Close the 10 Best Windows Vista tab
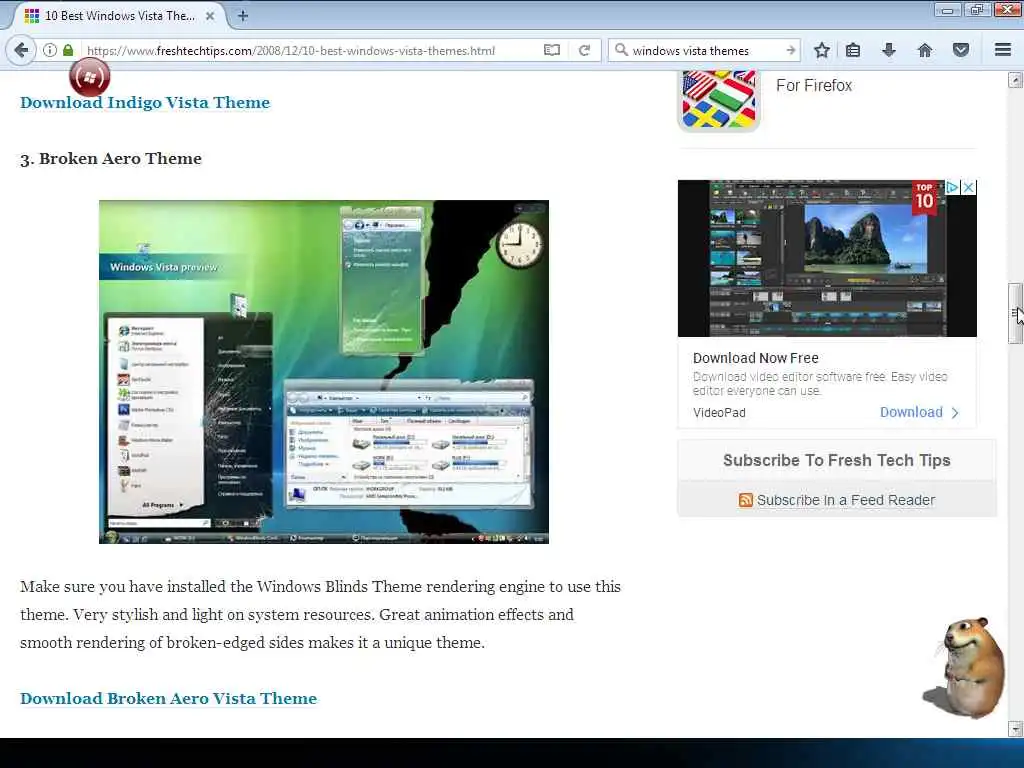Screen dimensions: 1024x768 (x=210, y=16)
